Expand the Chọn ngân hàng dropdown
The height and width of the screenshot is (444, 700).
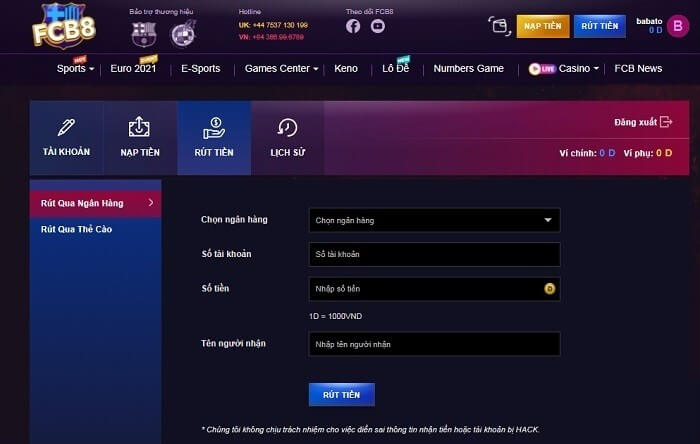pyautogui.click(x=434, y=220)
